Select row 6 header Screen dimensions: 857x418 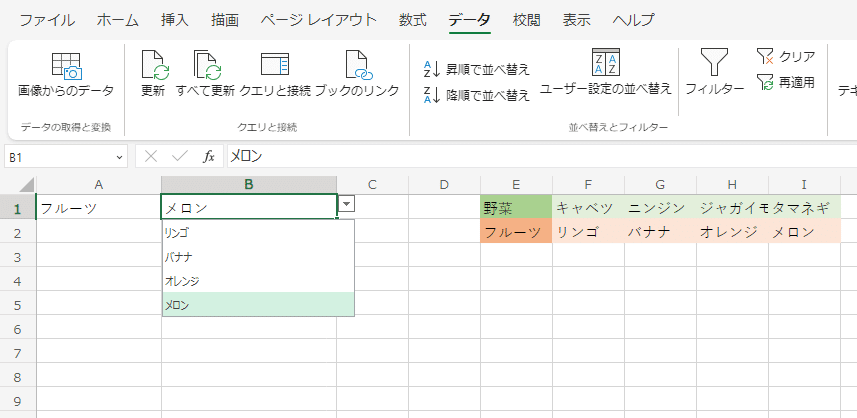18,329
